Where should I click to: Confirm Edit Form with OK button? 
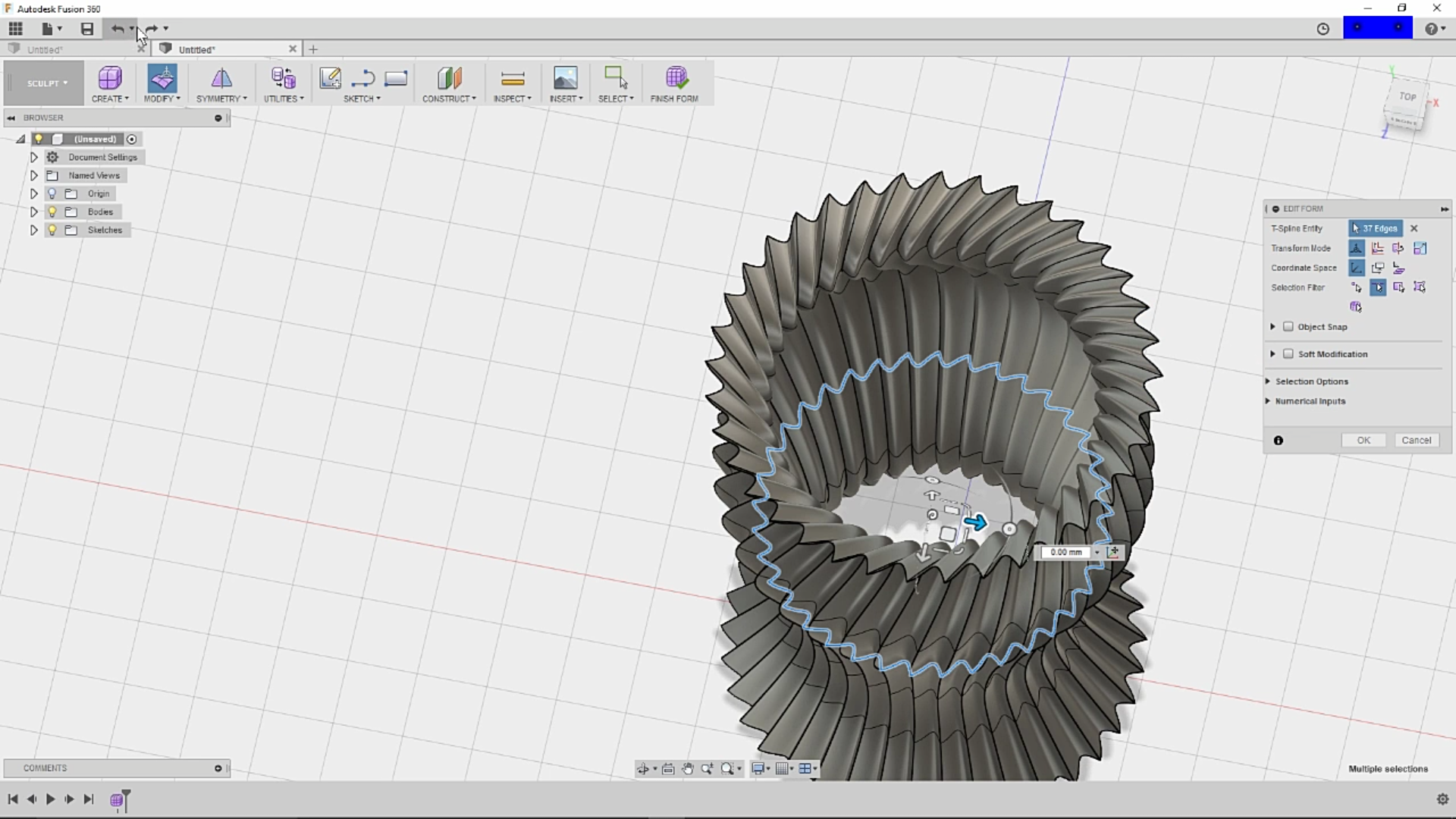pyautogui.click(x=1363, y=441)
